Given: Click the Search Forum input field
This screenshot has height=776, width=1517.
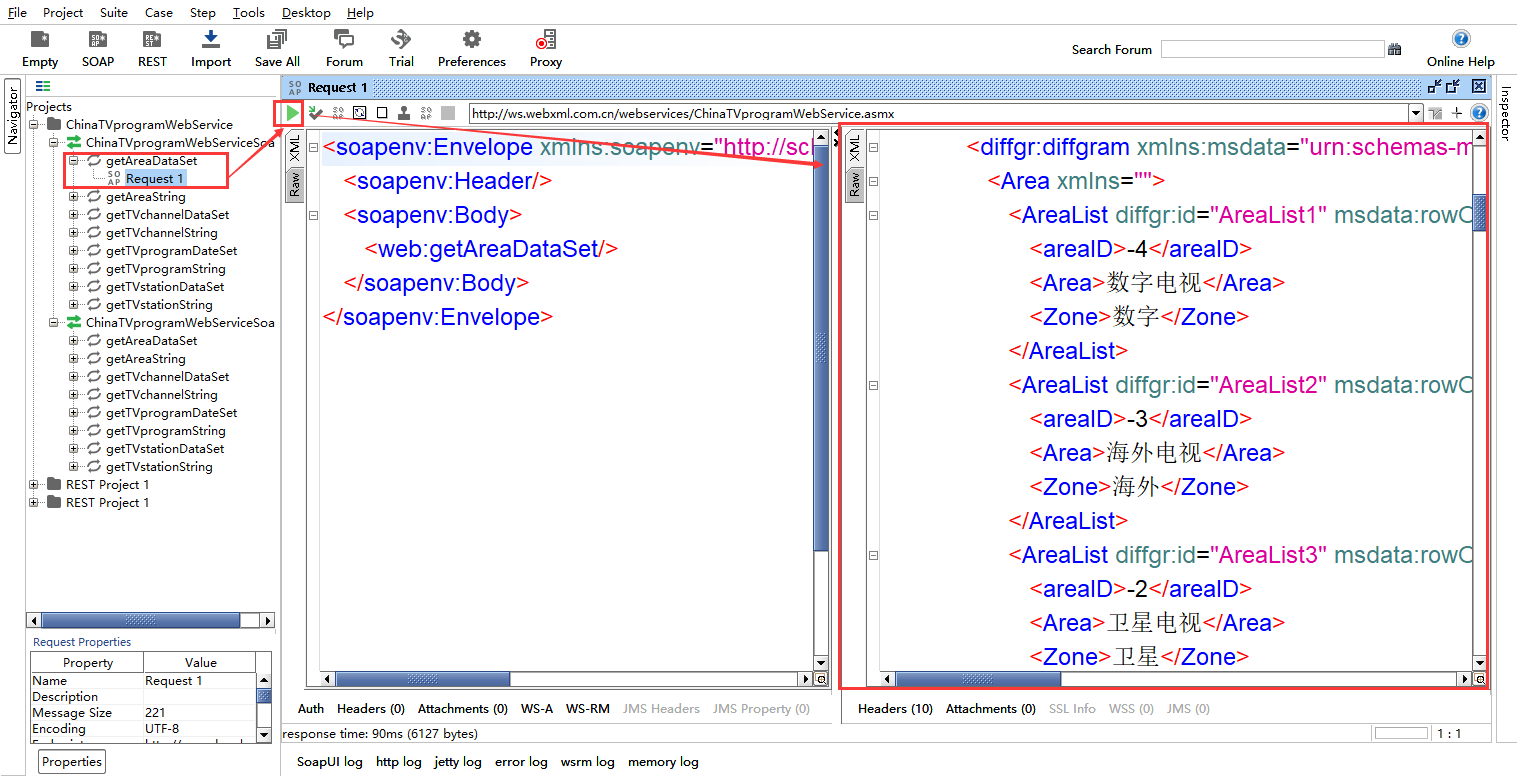Looking at the screenshot, I should point(1272,49).
